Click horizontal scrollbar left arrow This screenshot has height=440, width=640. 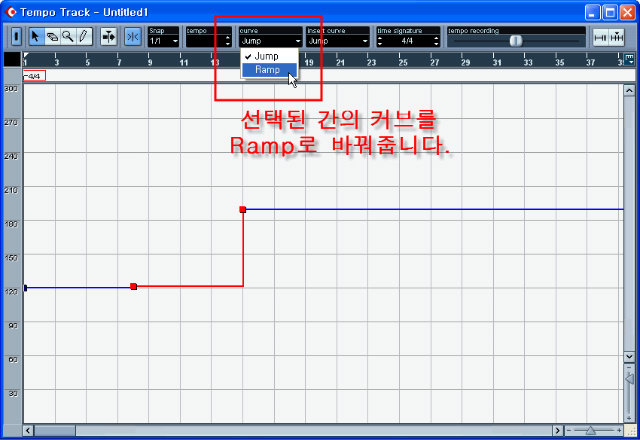coord(28,431)
